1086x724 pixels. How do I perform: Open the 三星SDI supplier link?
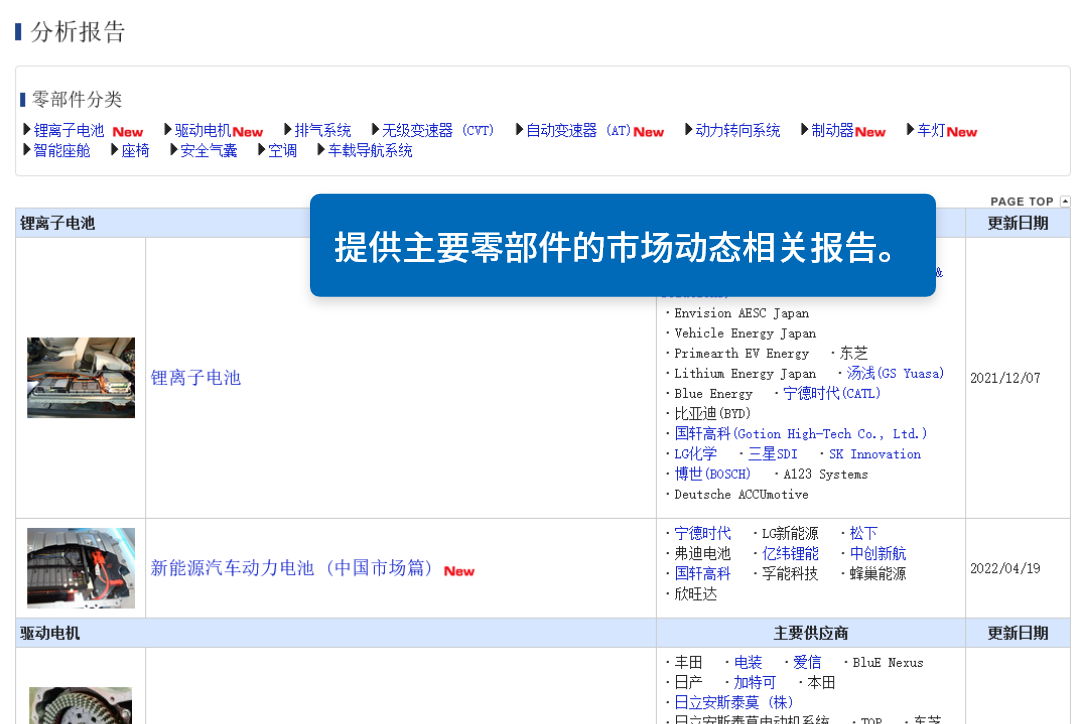tap(773, 454)
